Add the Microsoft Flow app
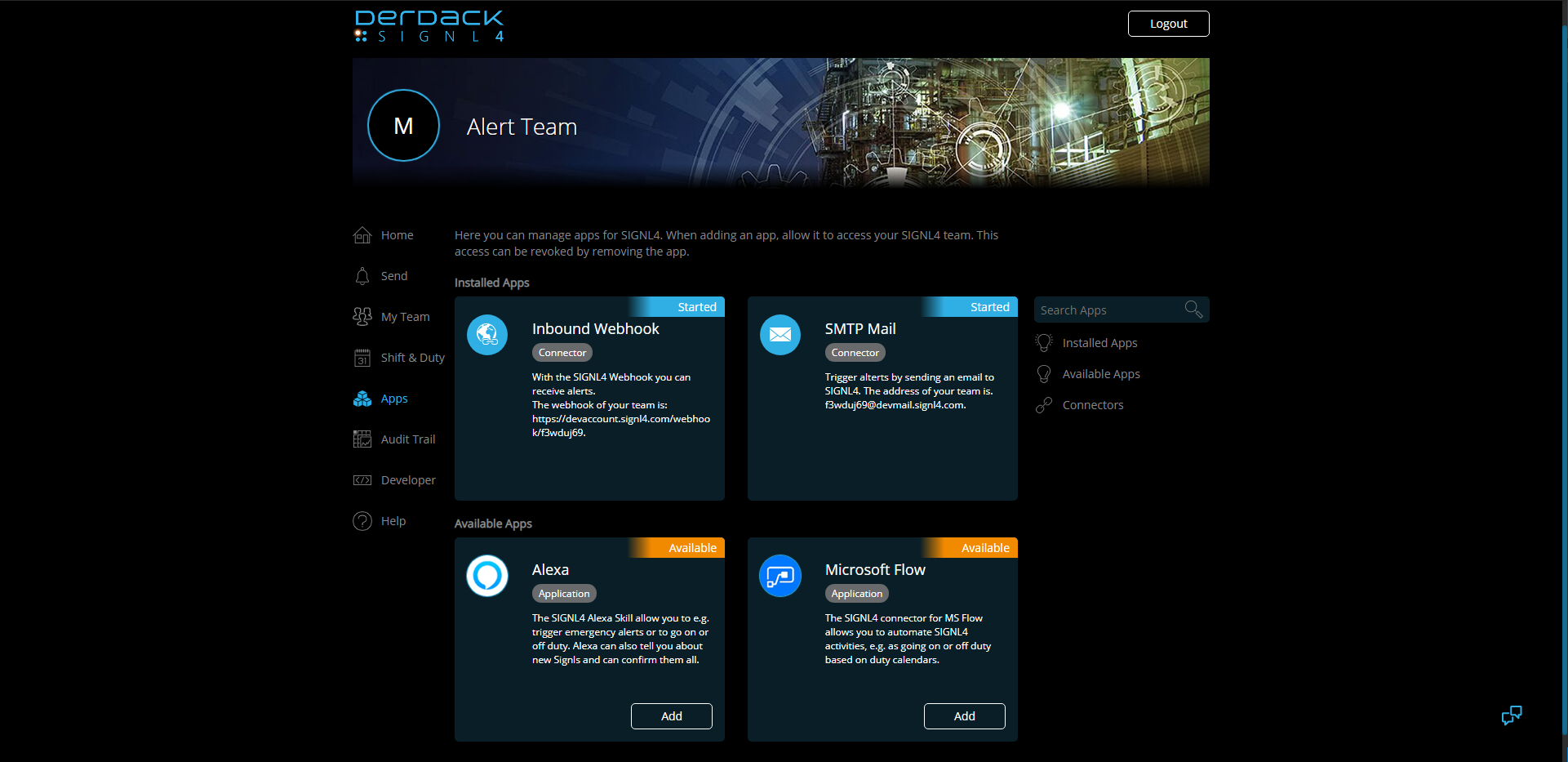1568x762 pixels. pyautogui.click(x=964, y=716)
